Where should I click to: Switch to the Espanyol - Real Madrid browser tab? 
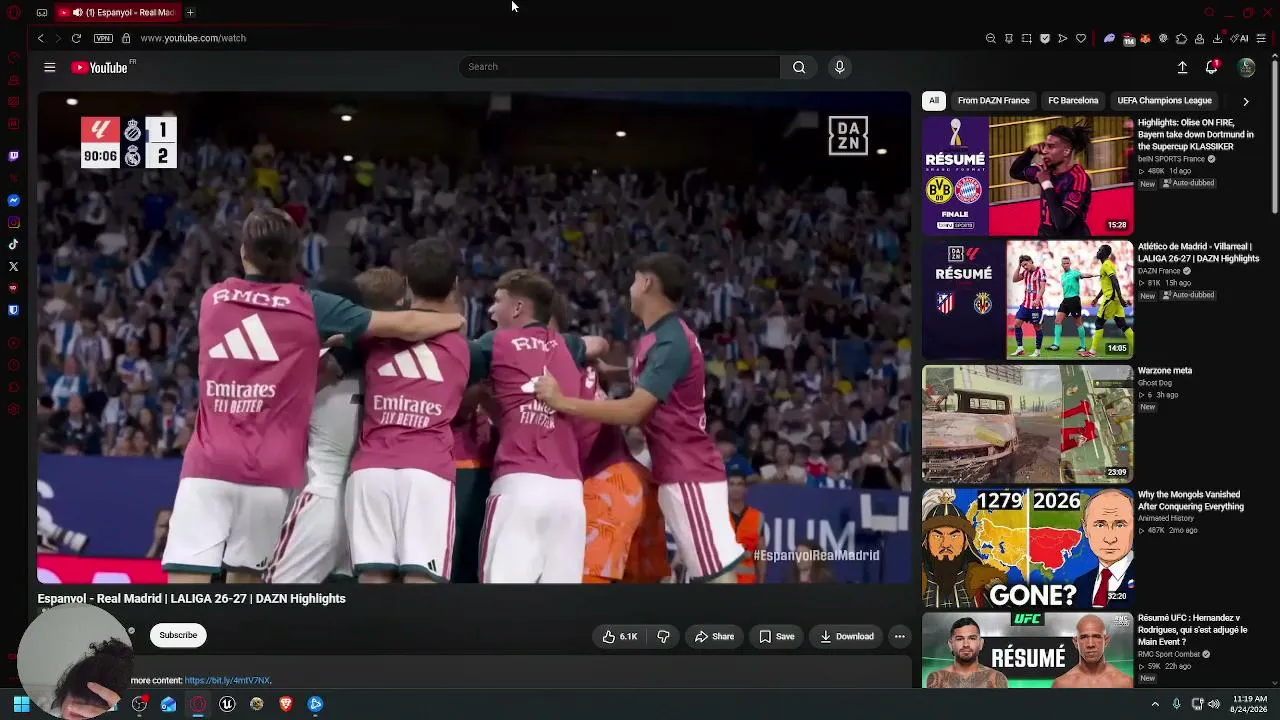pos(116,12)
